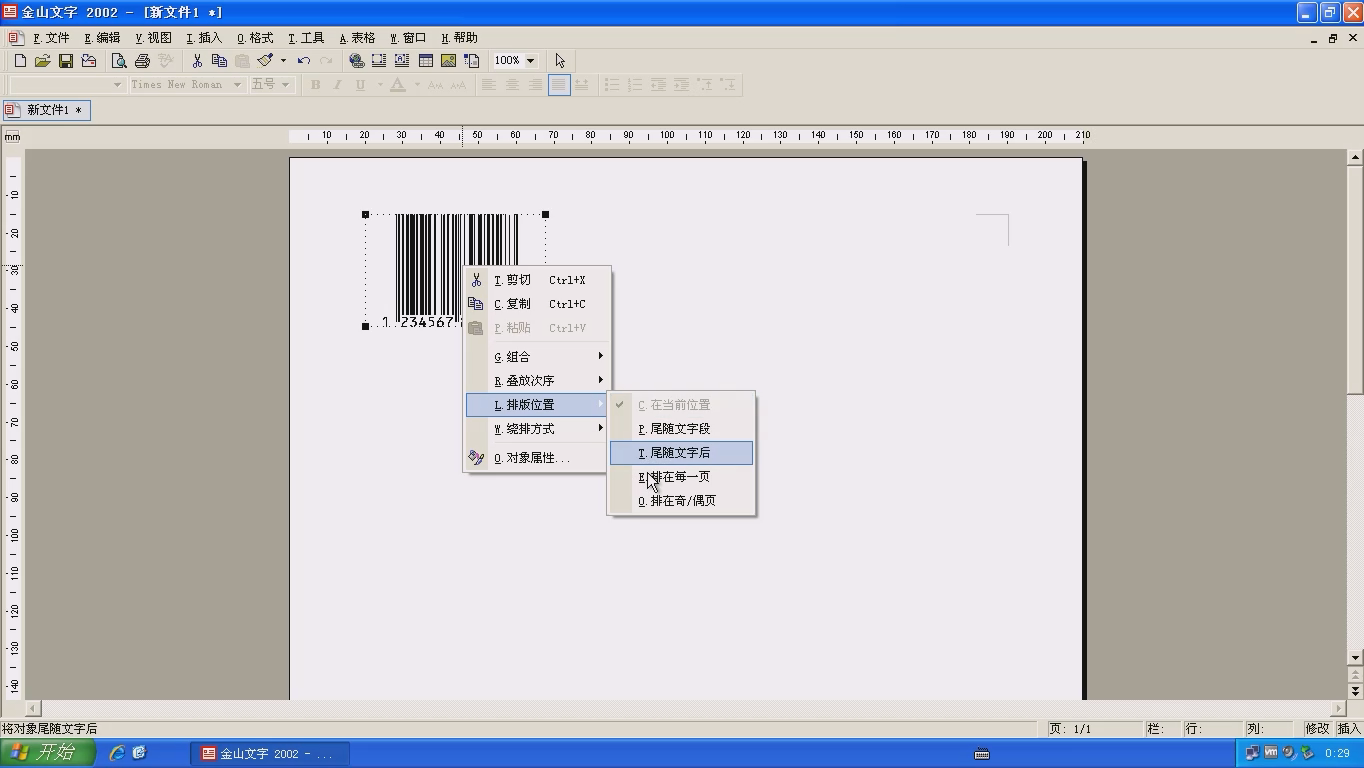Click the format painter brush icon
The height and width of the screenshot is (768, 1364).
pos(265,61)
